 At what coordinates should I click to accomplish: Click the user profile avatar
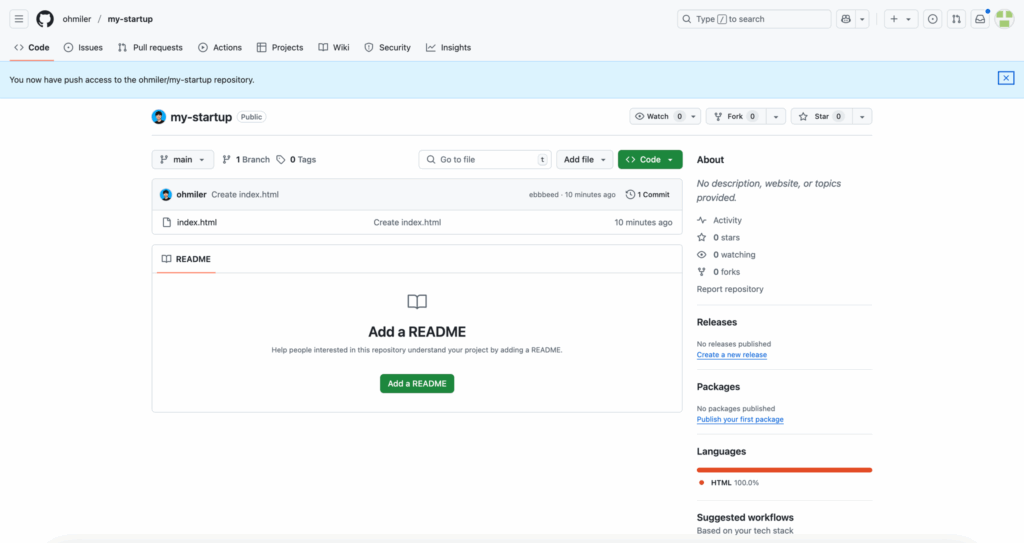pos(1004,19)
